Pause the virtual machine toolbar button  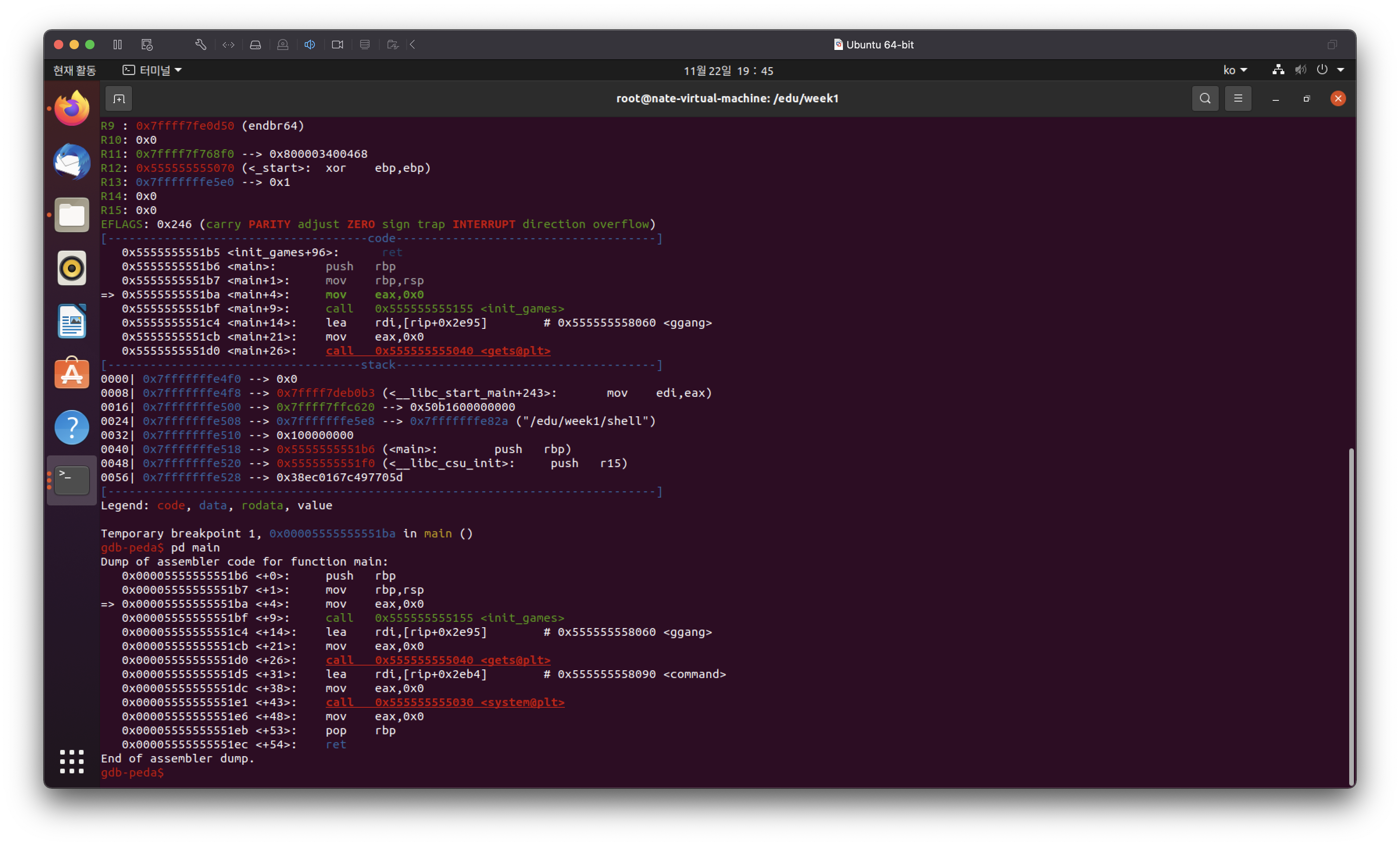[118, 44]
